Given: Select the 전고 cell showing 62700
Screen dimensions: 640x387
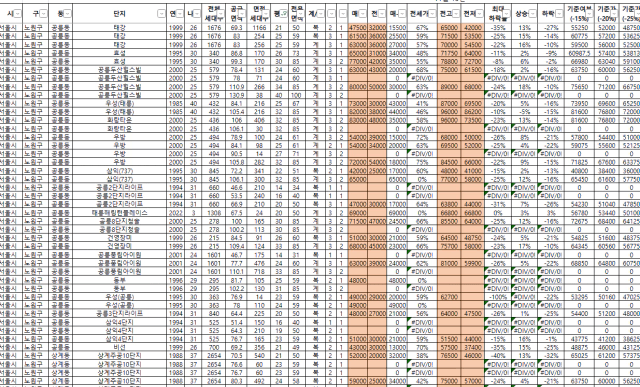Looking at the screenshot, I should [x=449, y=296].
